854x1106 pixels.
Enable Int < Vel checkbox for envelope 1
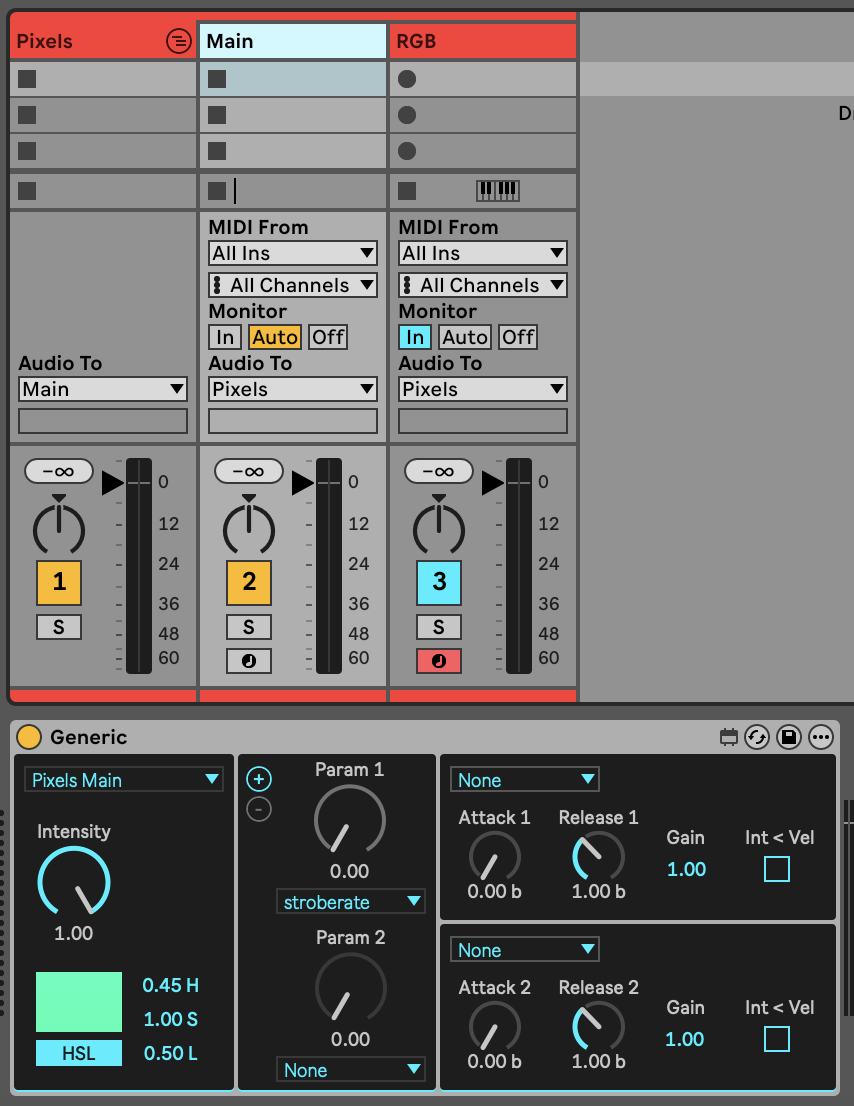tap(777, 869)
